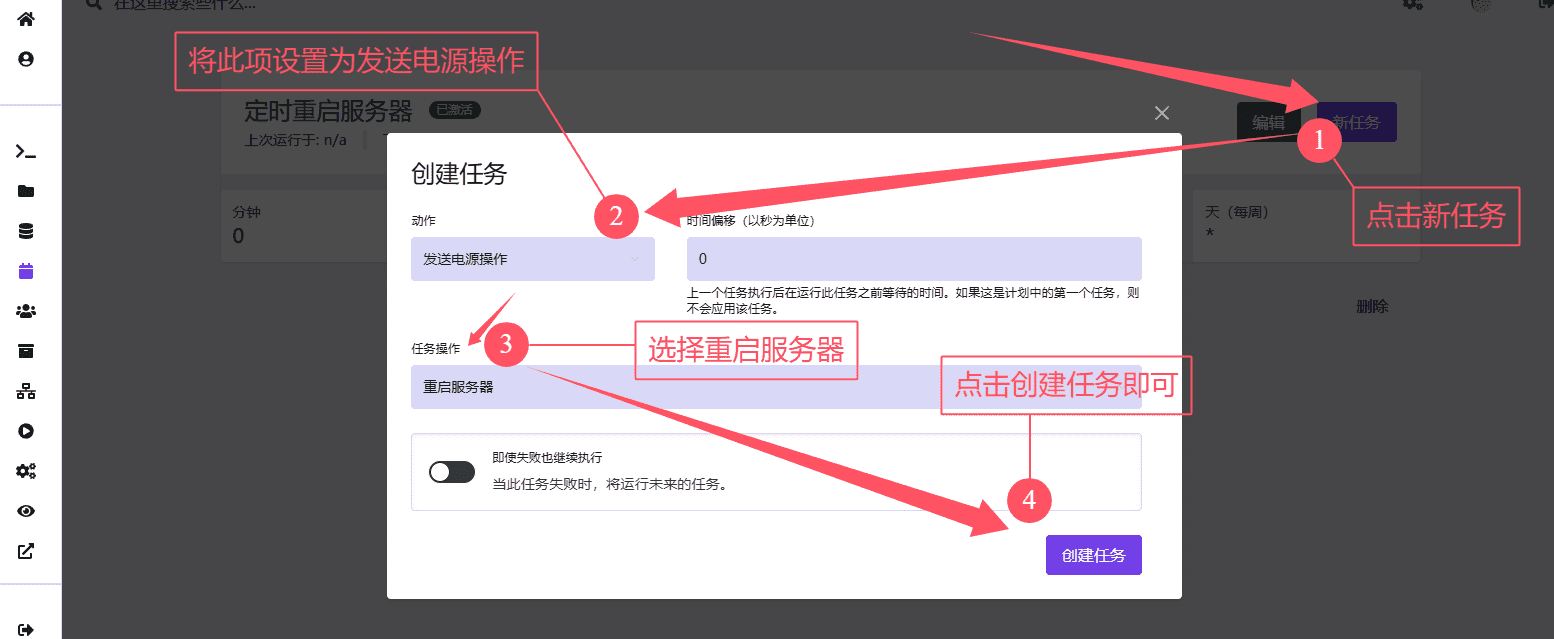Open the activity eye icon
Viewport: 1554px width, 639px height.
pos(26,511)
